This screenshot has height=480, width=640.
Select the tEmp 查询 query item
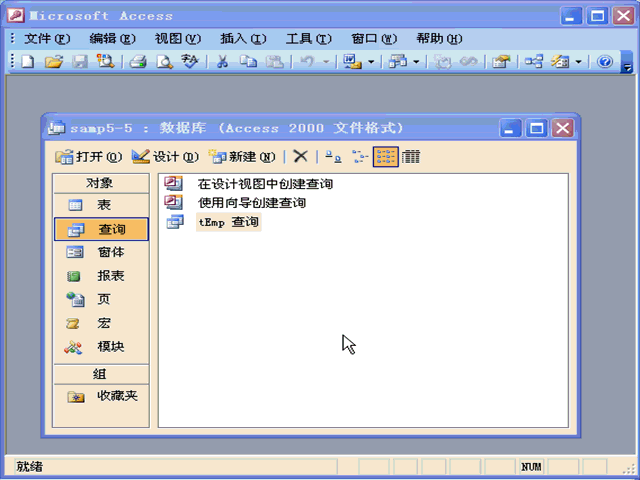pos(229,222)
